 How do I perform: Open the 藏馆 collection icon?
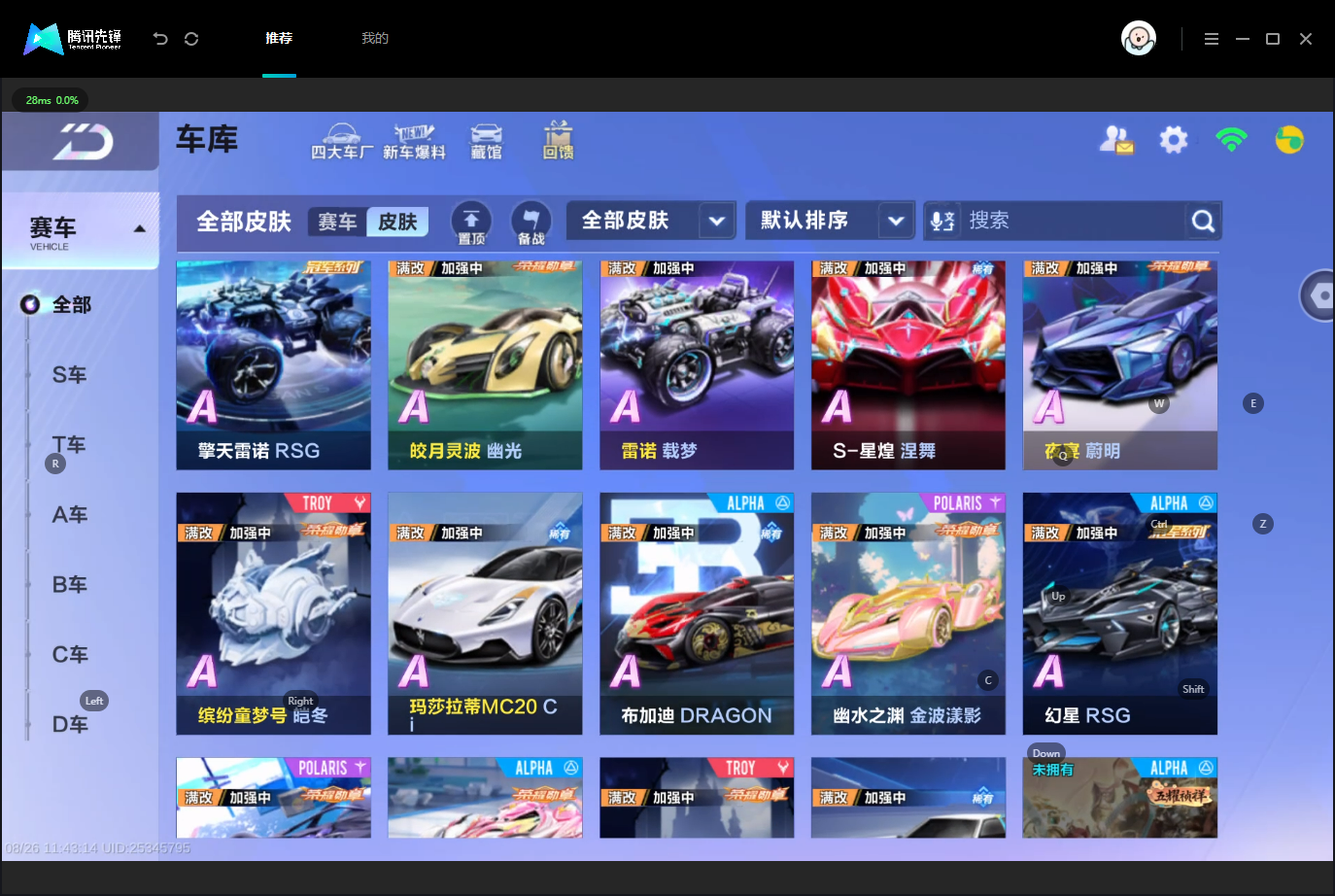[x=487, y=141]
